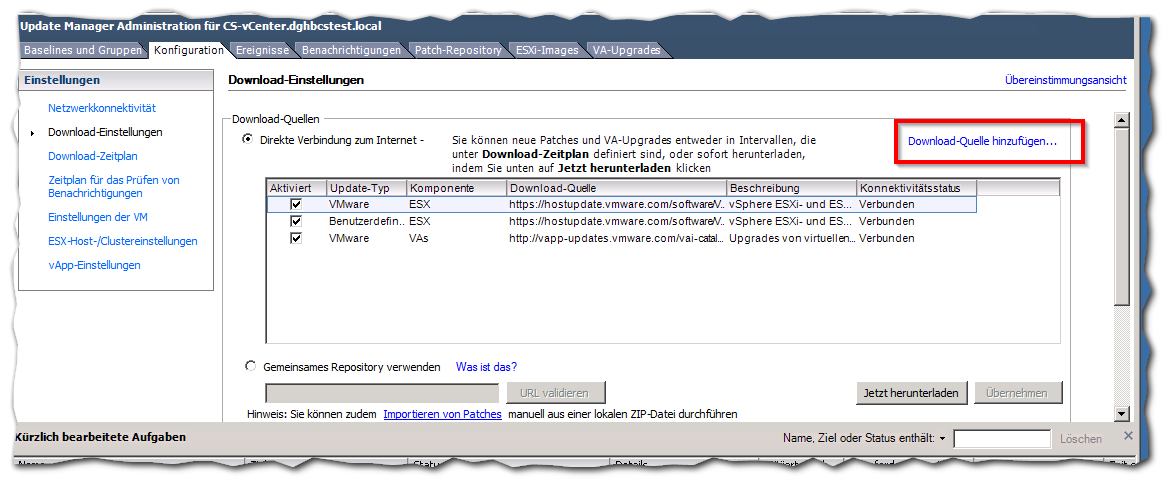This screenshot has height=486, width=1171.
Task: Click the recent tasks filter text field
Action: [1002, 439]
